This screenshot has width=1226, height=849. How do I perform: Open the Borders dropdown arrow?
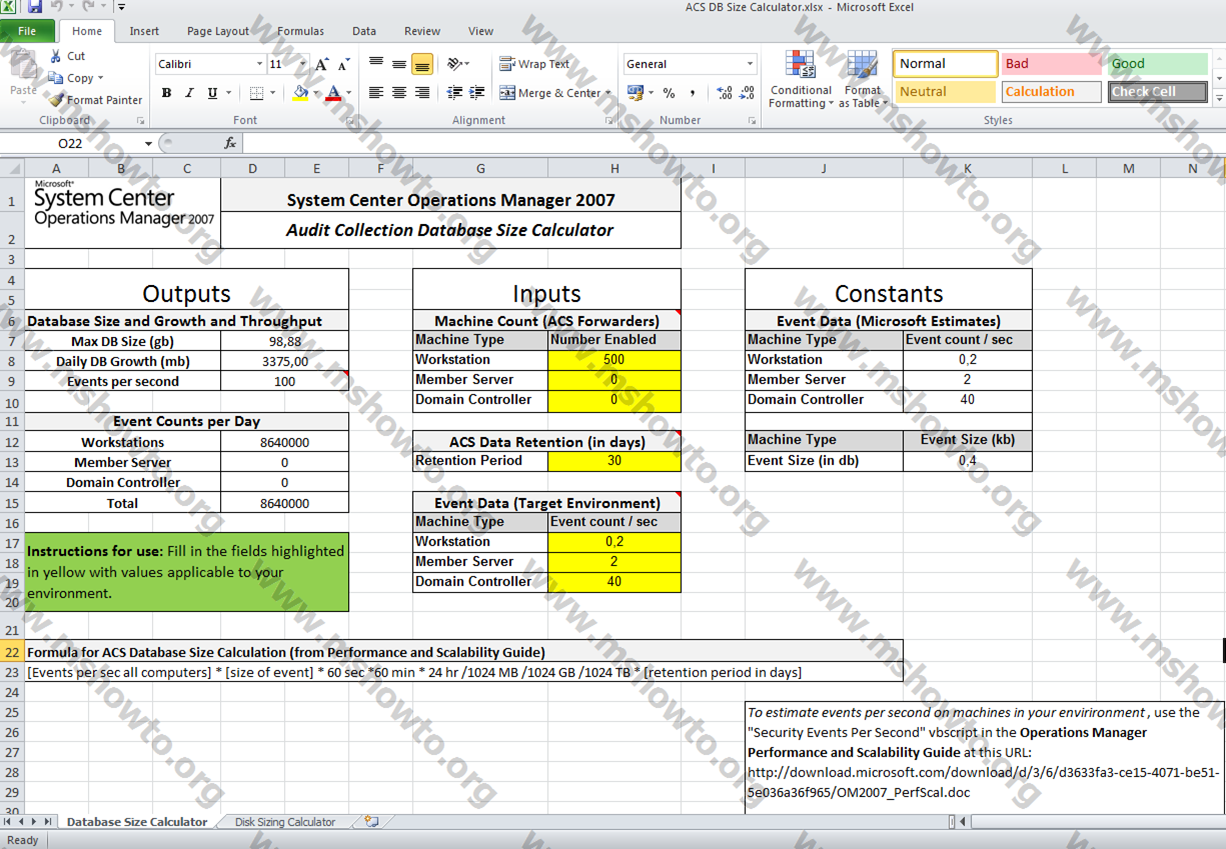(x=272, y=93)
